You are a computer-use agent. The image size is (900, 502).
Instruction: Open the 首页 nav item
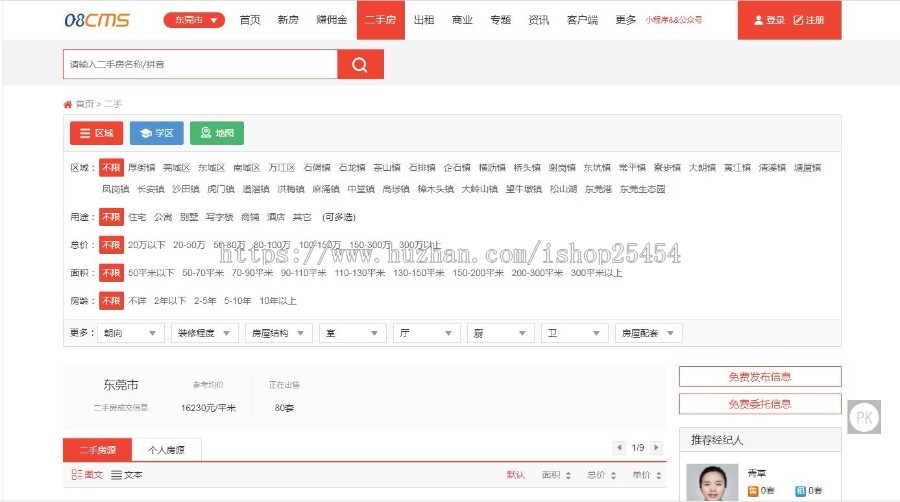[250, 20]
